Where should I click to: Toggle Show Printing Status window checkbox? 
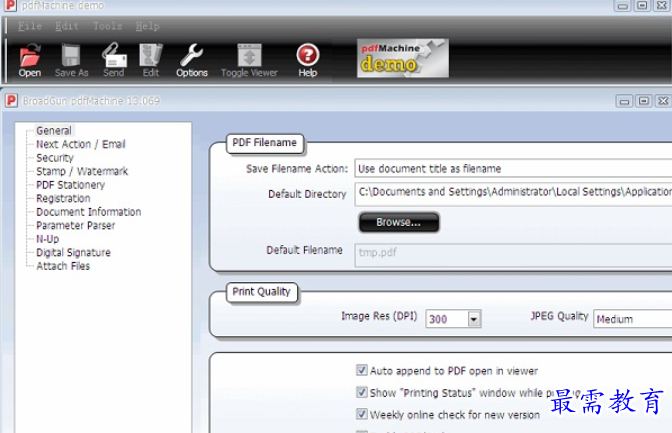(x=362, y=392)
